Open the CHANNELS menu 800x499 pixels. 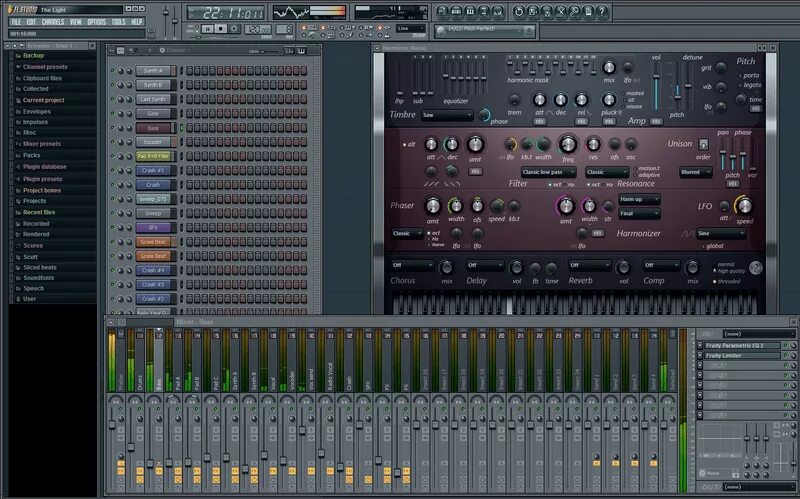click(x=53, y=22)
